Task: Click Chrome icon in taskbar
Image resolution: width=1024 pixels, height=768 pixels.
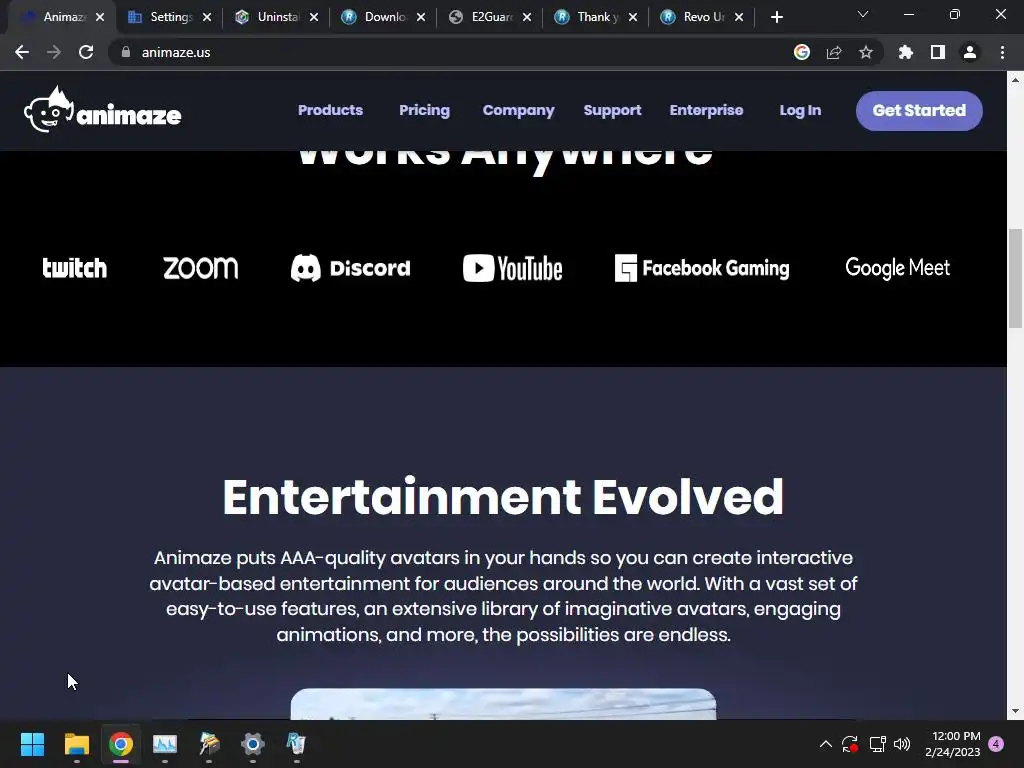Action: (x=121, y=744)
